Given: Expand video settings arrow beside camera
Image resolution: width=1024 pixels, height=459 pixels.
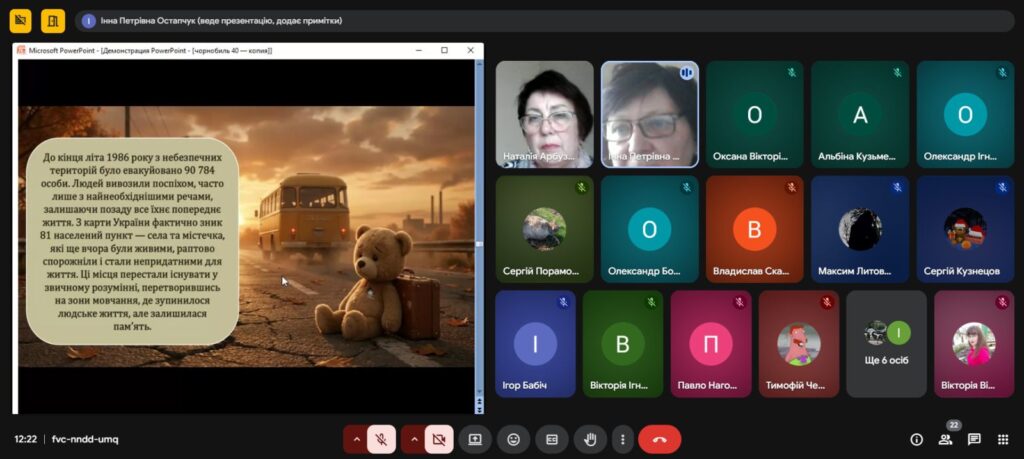Looking at the screenshot, I should point(413,439).
